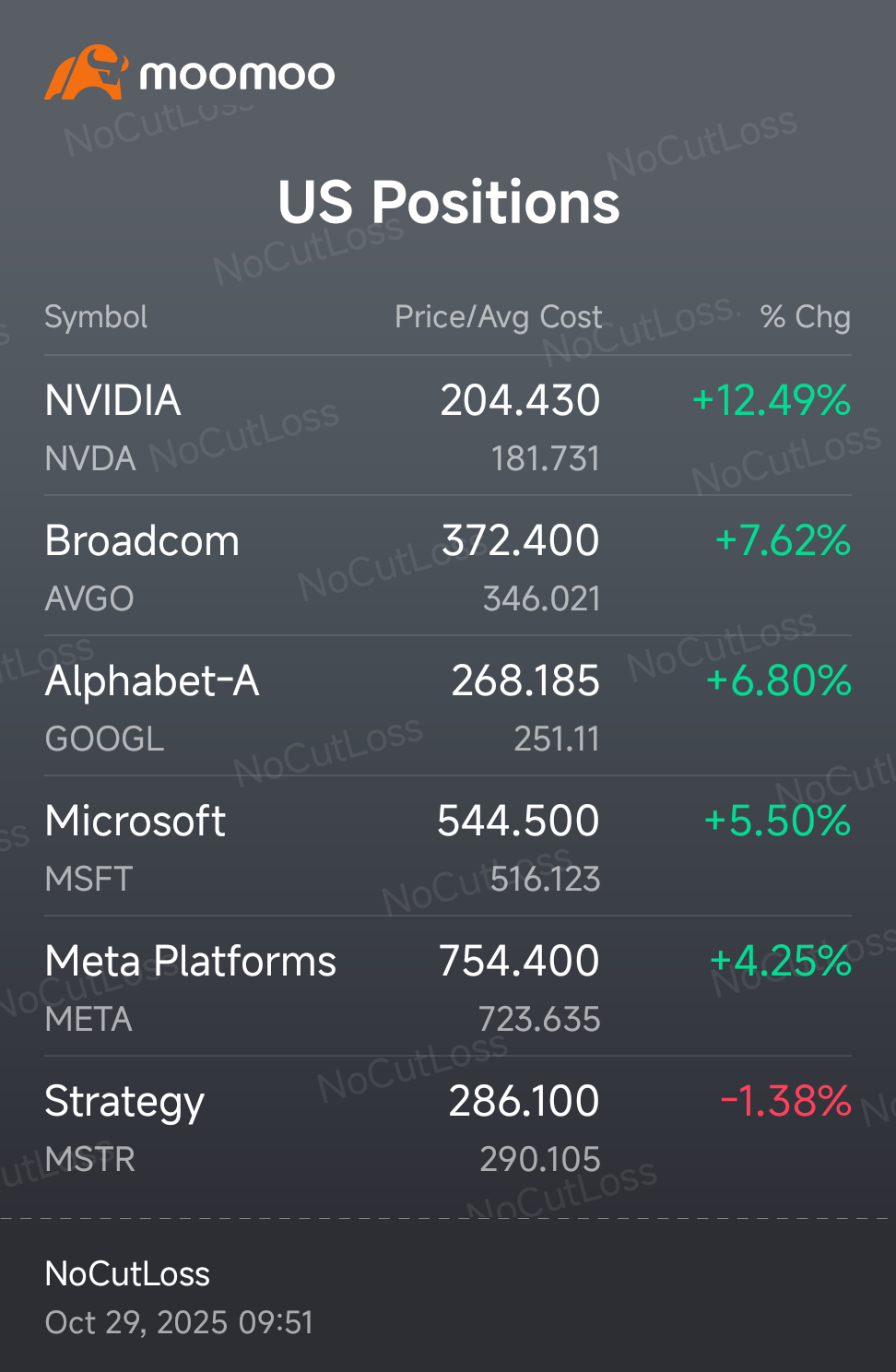Sort by the % Chg column header
The width and height of the screenshot is (896, 1372).
click(x=807, y=316)
